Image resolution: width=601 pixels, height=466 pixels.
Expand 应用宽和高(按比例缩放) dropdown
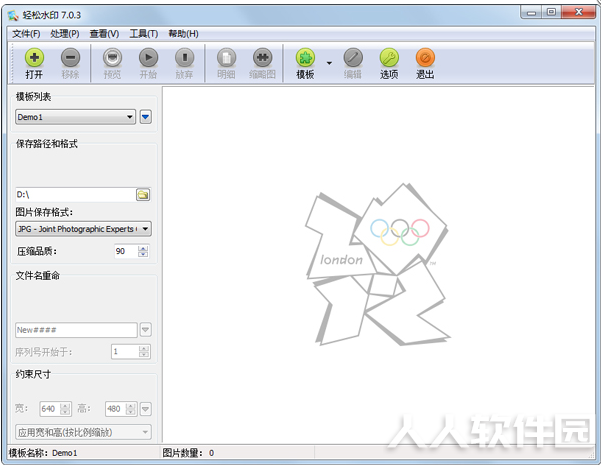tap(83, 432)
